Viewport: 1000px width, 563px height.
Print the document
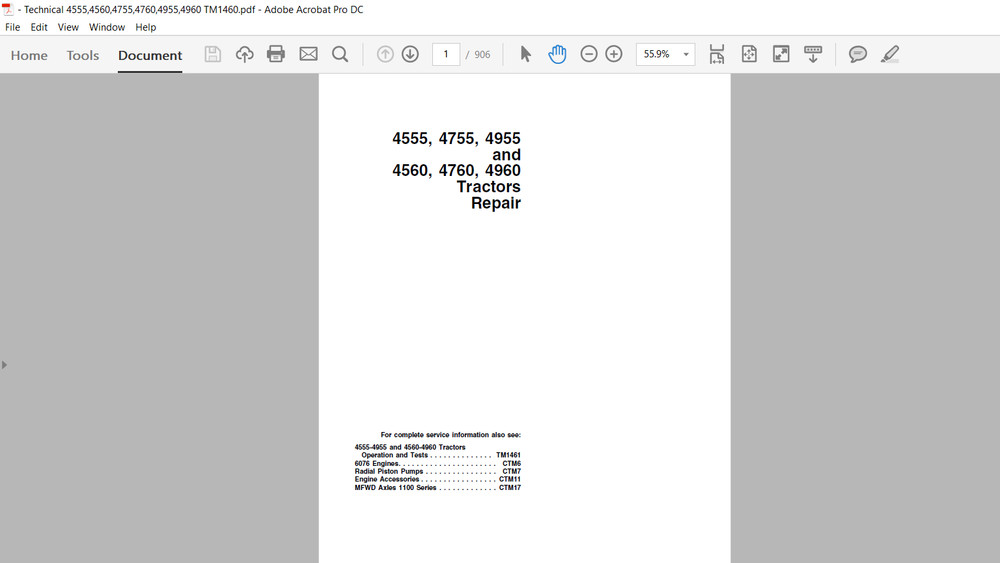pos(276,54)
